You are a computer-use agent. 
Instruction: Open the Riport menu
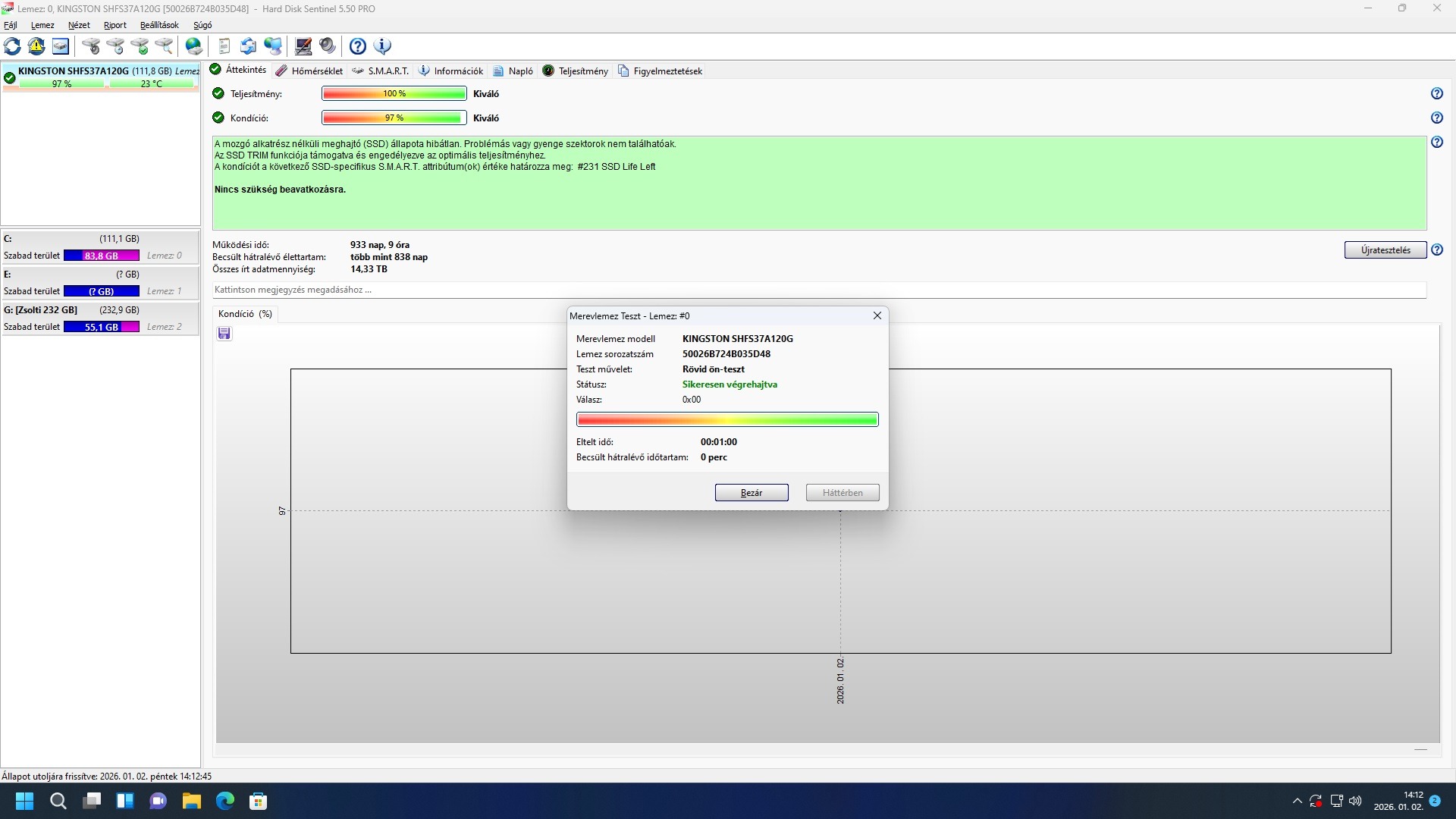[x=115, y=25]
